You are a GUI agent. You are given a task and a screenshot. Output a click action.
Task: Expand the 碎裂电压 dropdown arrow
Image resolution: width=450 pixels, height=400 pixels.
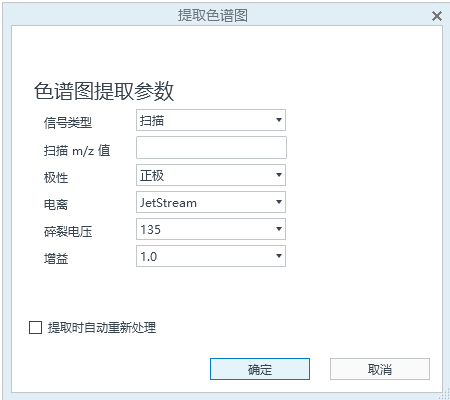point(279,229)
